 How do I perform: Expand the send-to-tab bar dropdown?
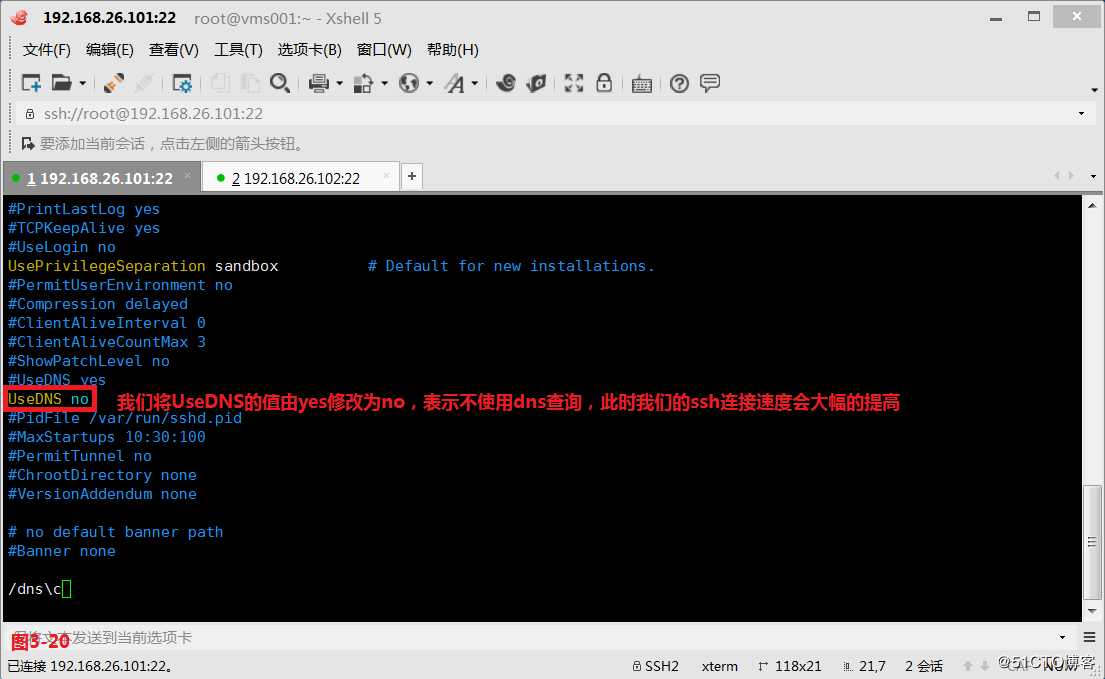tap(1063, 637)
